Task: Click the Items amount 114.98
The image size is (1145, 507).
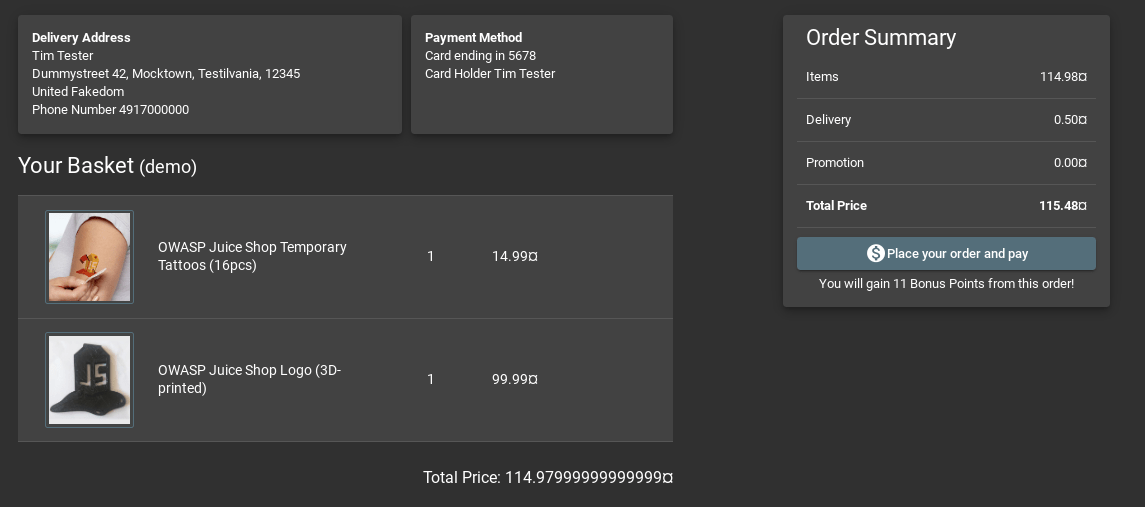Action: pos(1063,77)
